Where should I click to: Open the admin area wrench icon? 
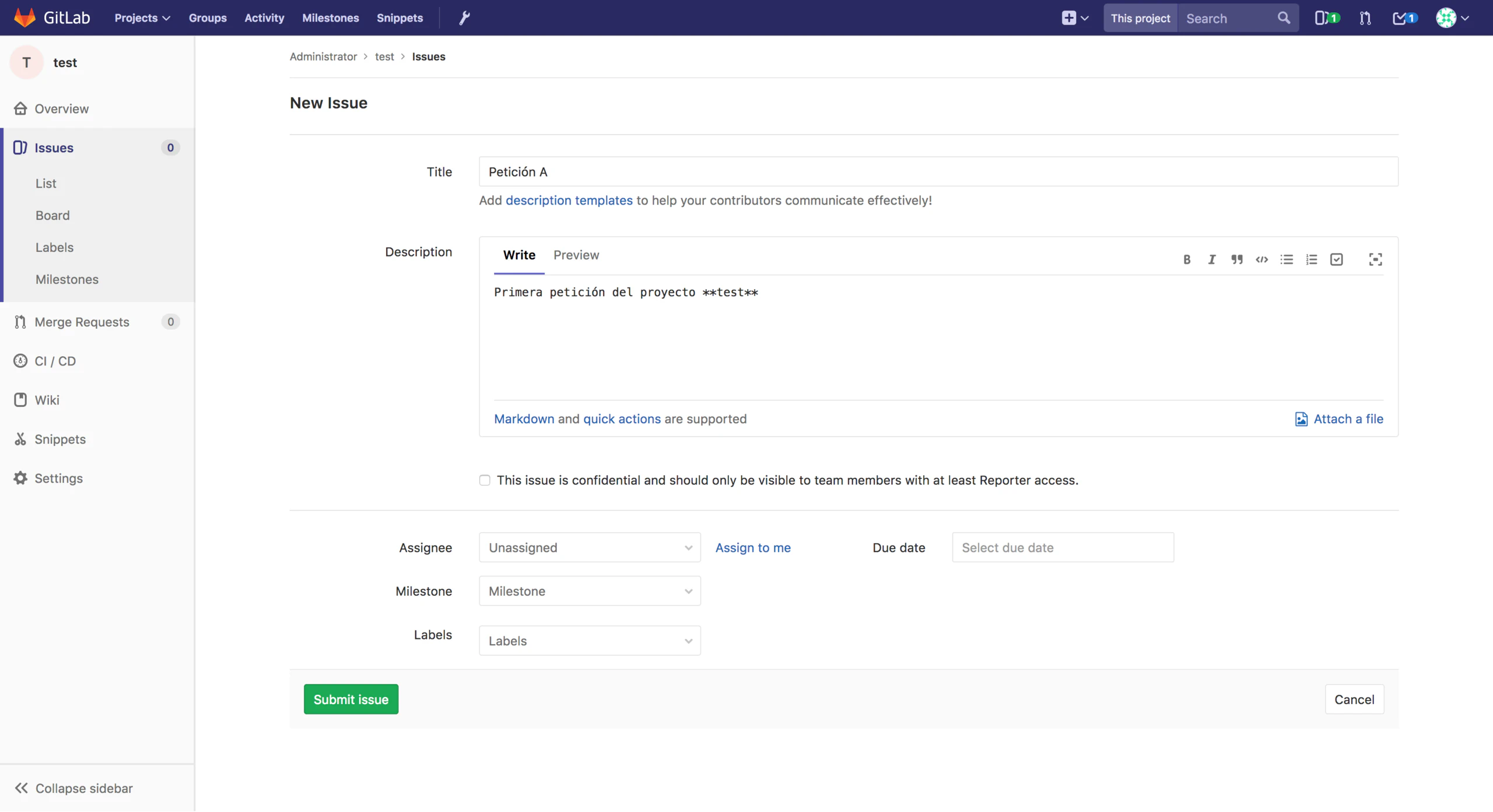click(464, 18)
